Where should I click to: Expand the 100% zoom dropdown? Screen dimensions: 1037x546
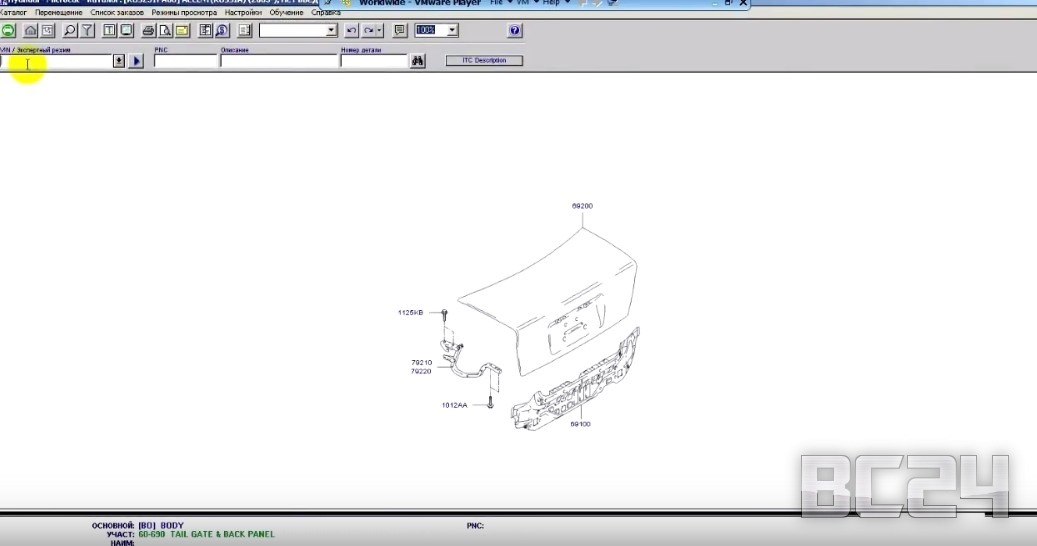(453, 31)
